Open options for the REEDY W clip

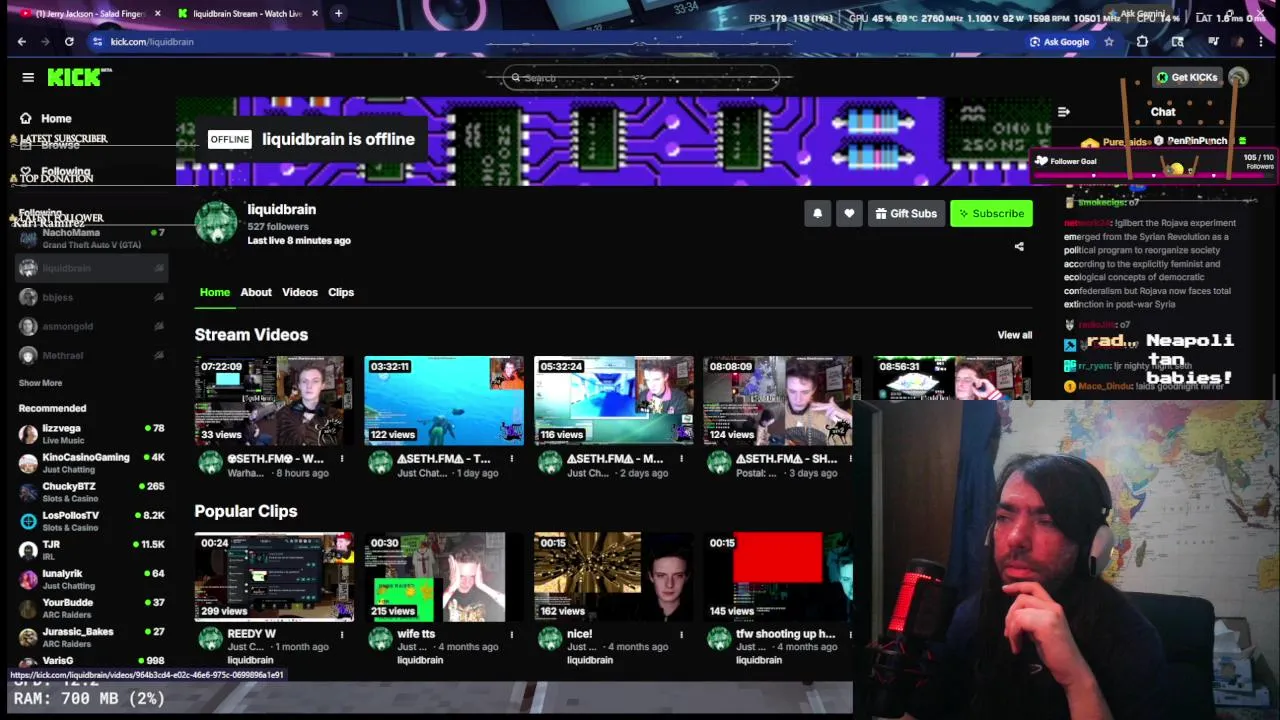tap(342, 634)
